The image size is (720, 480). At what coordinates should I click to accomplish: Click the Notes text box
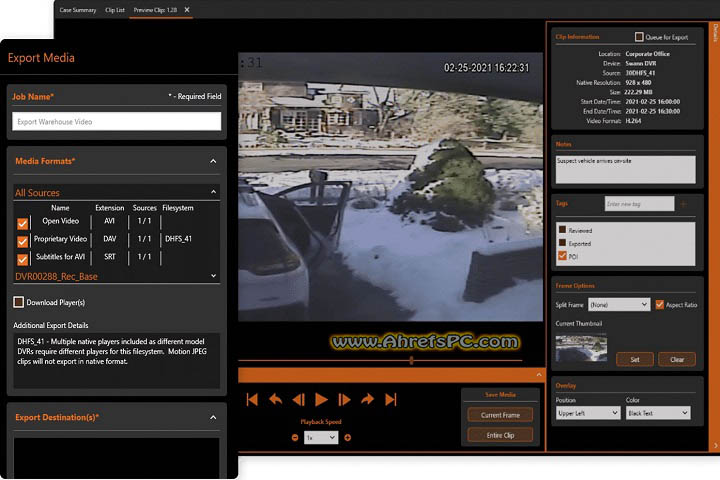(625, 169)
